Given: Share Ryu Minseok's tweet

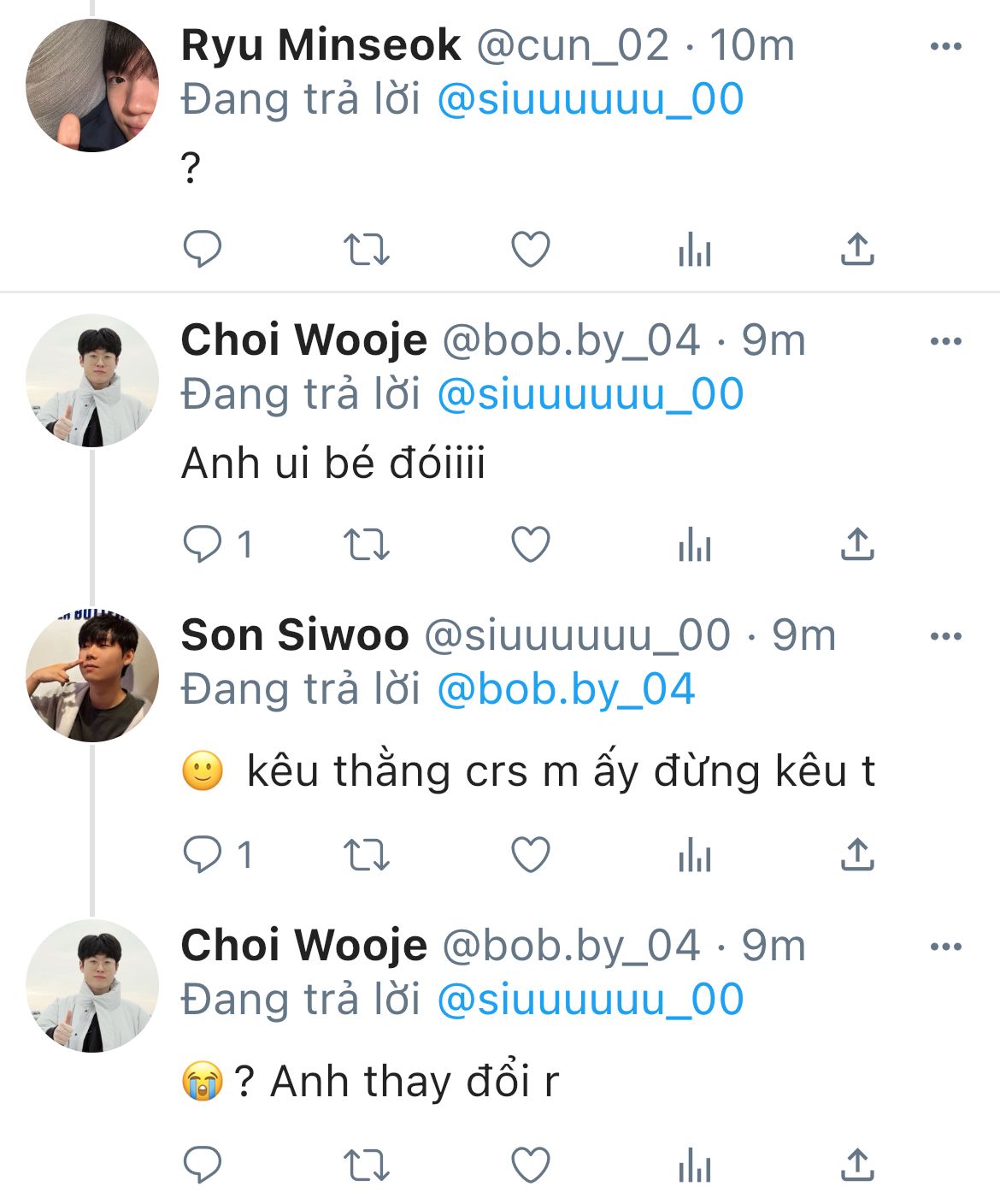Looking at the screenshot, I should coord(857,250).
